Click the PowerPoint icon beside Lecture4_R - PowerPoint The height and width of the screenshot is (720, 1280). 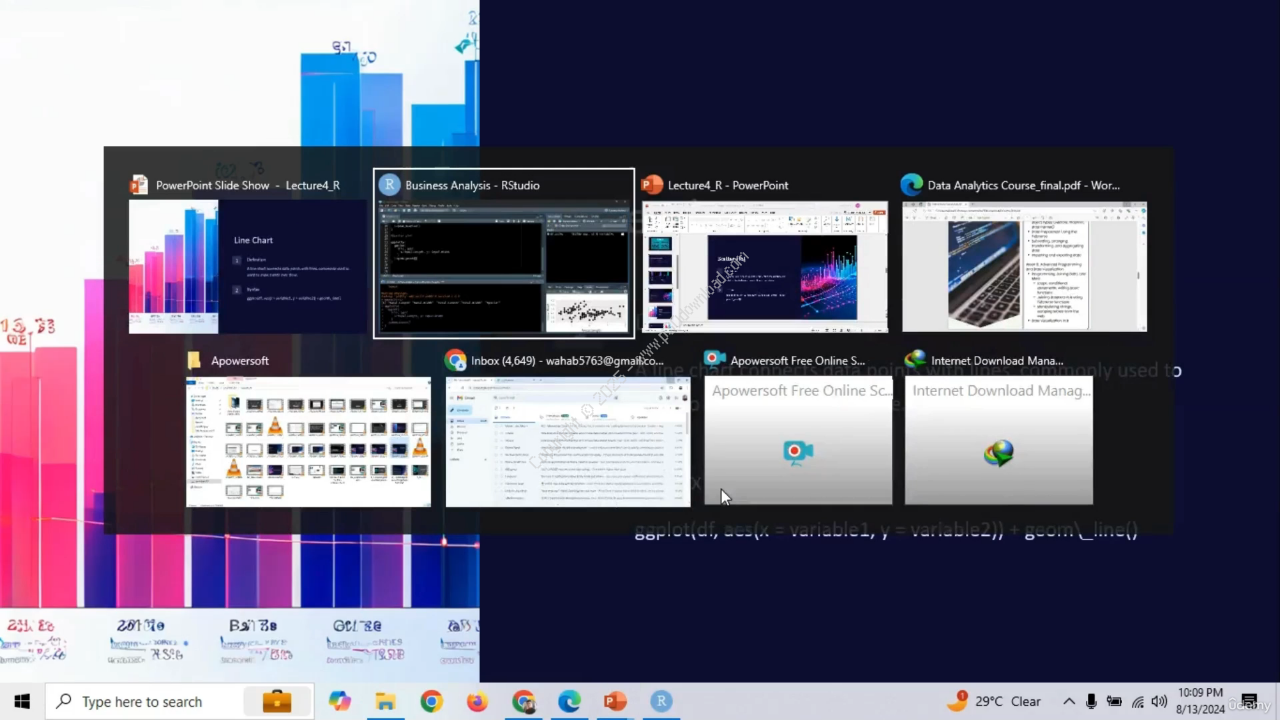pos(652,185)
